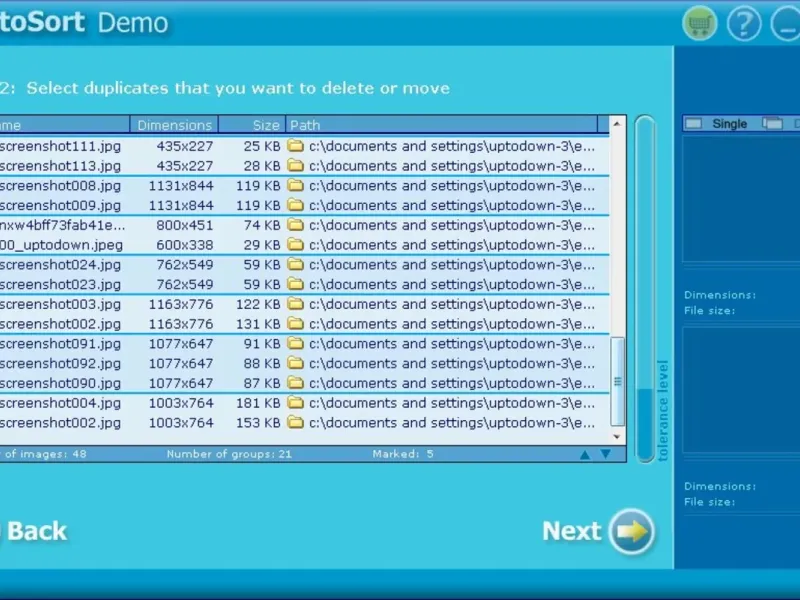This screenshot has width=800, height=600.
Task: Click folder icon in the 153 KB row
Action: point(295,423)
